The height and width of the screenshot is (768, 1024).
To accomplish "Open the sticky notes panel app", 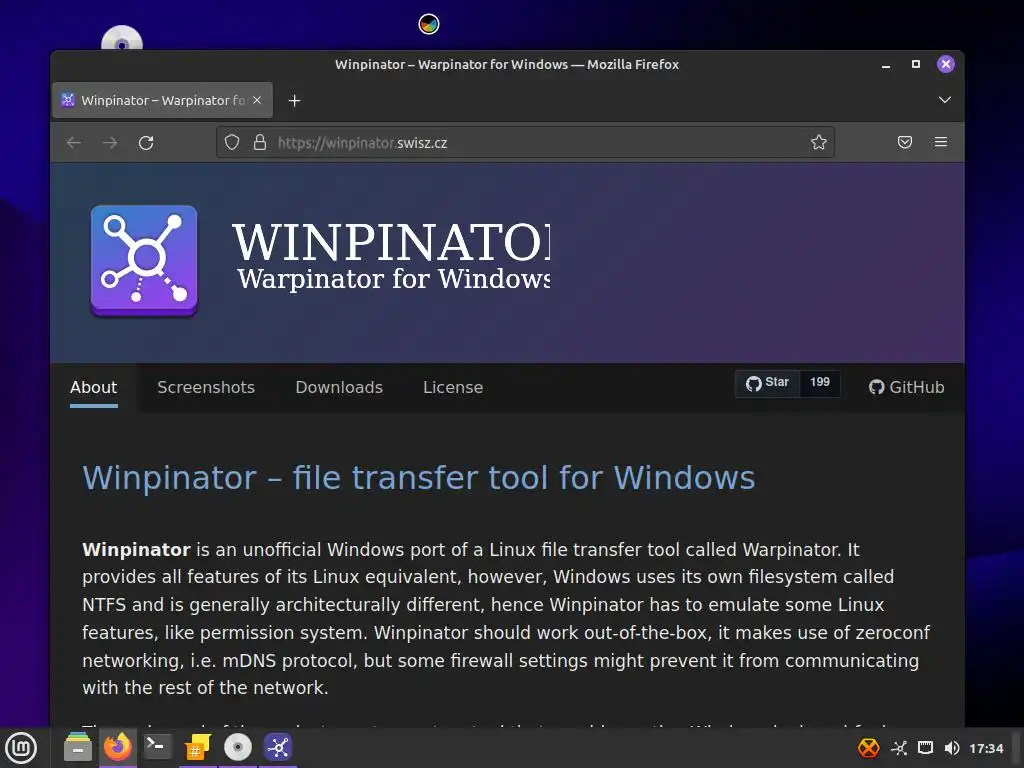I will pyautogui.click(x=198, y=747).
